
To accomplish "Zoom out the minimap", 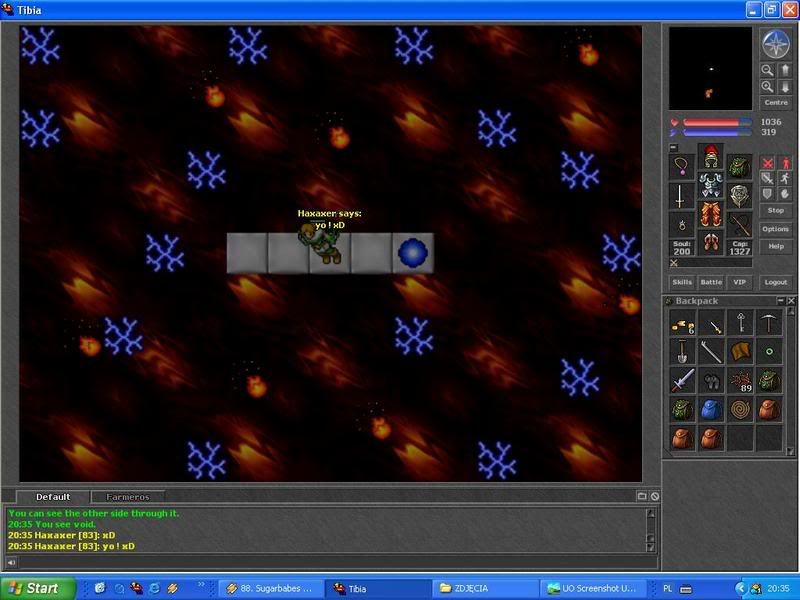I will [x=767, y=70].
